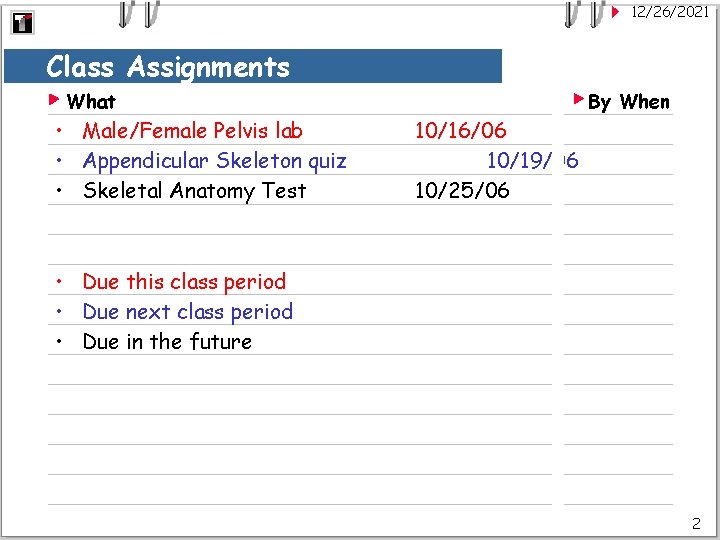
Task: Click the red arrow next to By When
Action: tap(578, 99)
